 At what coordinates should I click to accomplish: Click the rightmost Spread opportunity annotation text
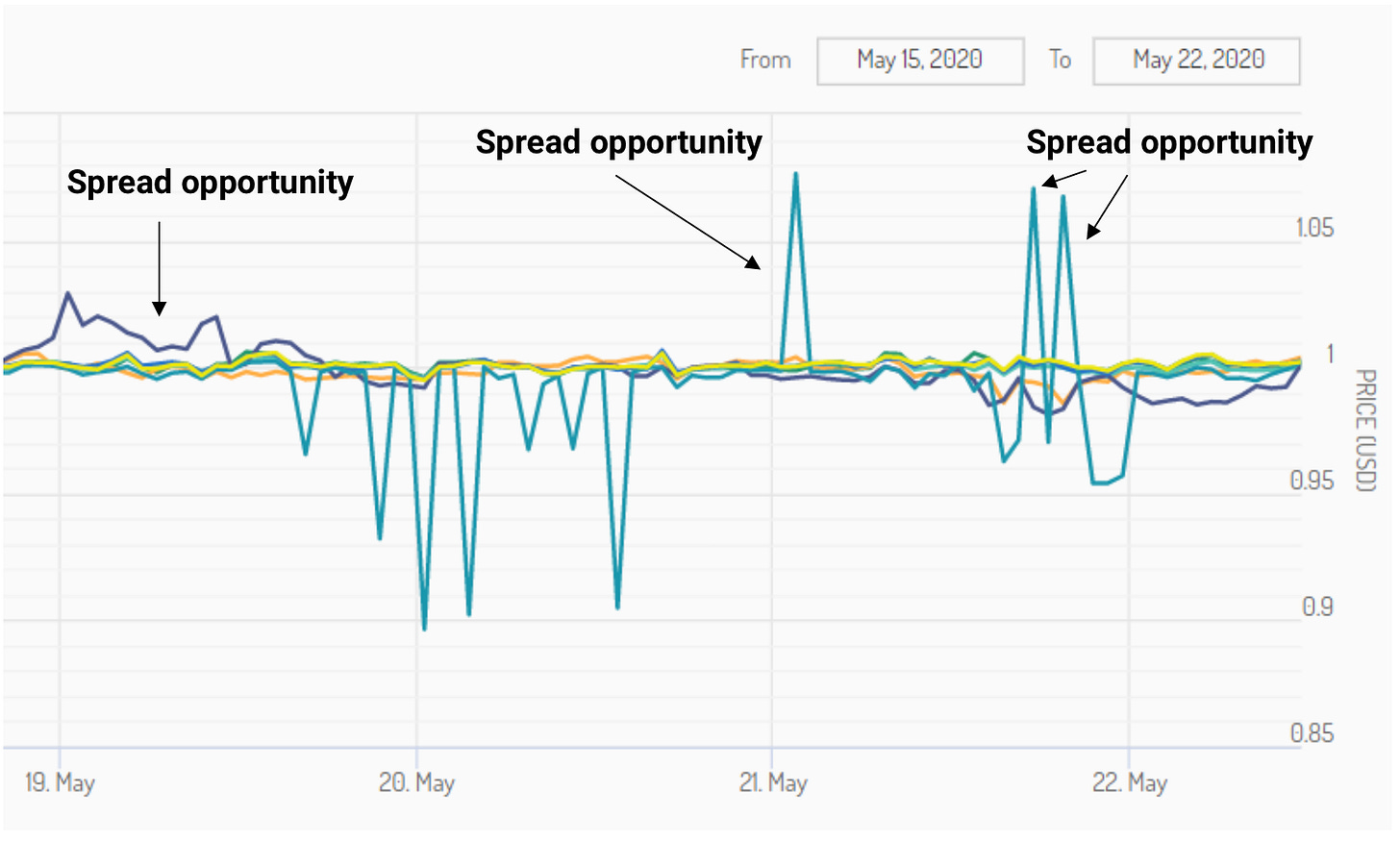click(x=1168, y=142)
